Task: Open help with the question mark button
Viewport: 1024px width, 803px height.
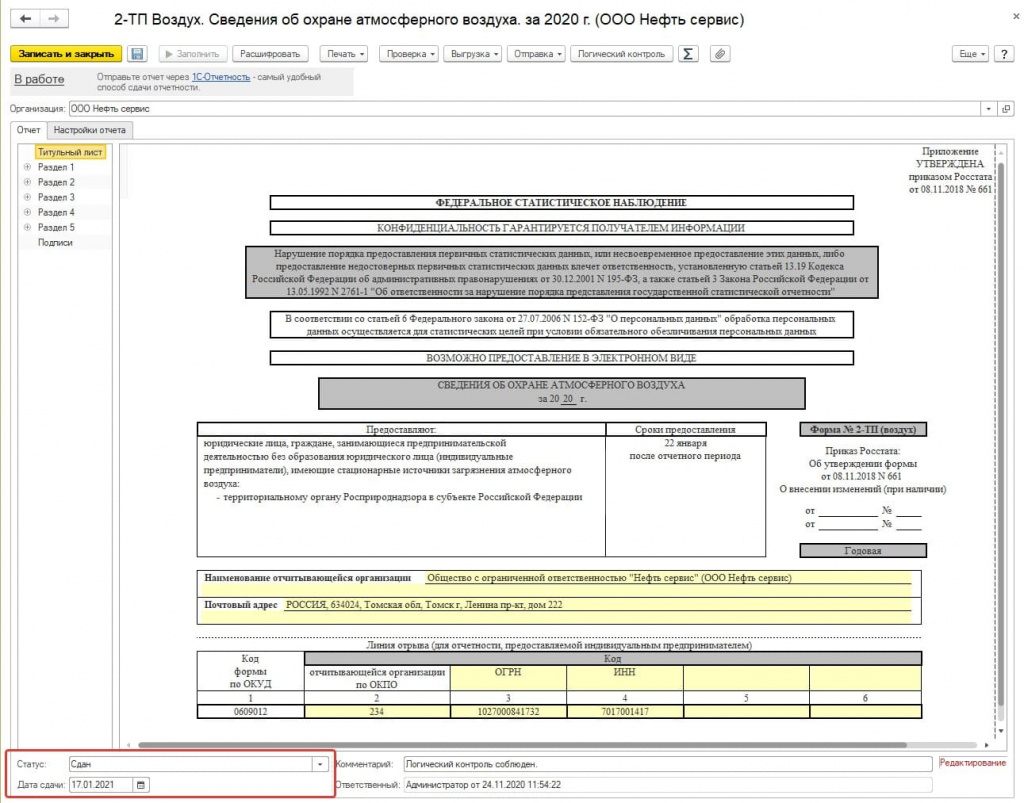Action: pos(1004,54)
